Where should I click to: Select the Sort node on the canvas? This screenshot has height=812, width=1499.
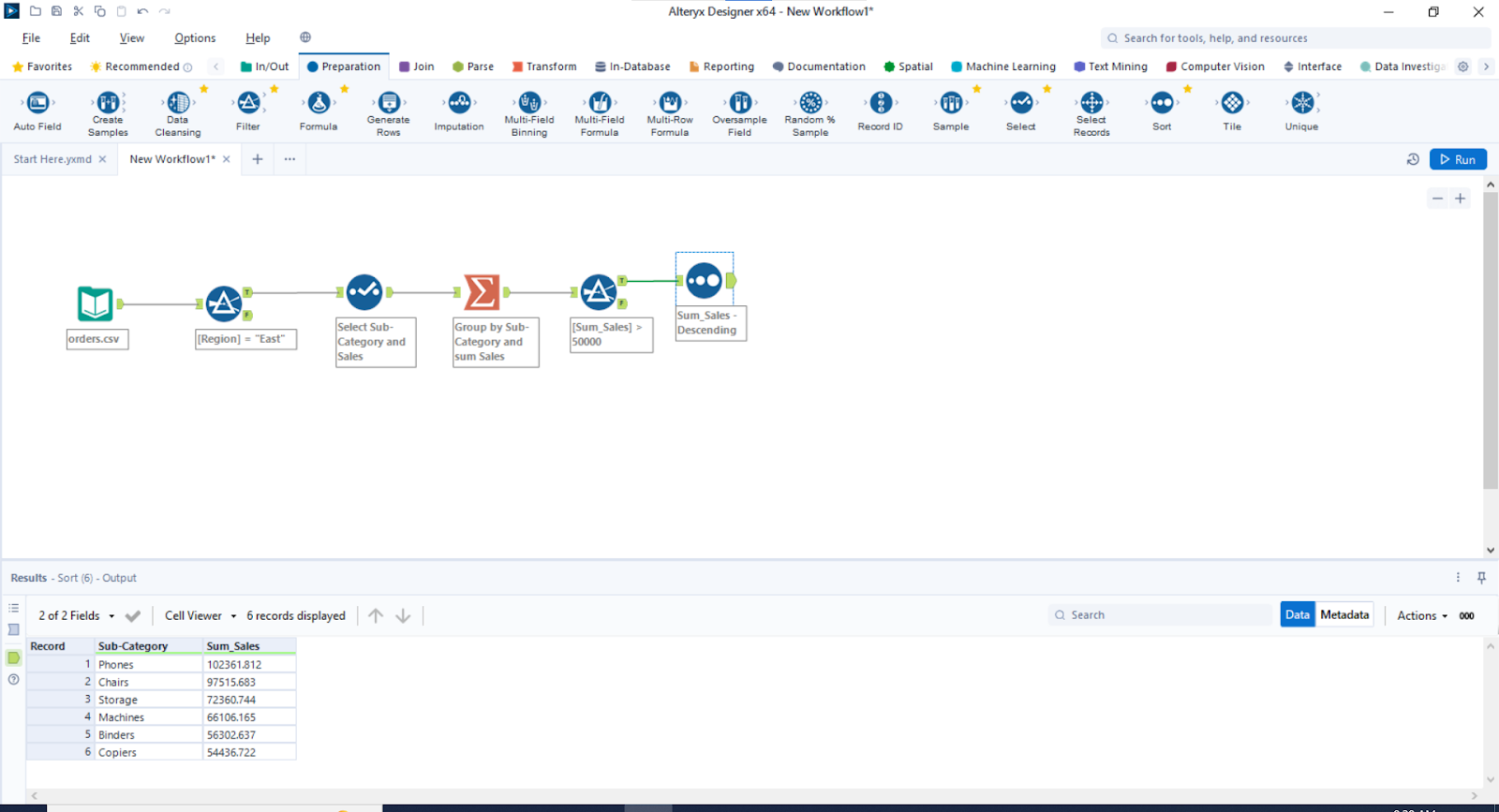705,280
